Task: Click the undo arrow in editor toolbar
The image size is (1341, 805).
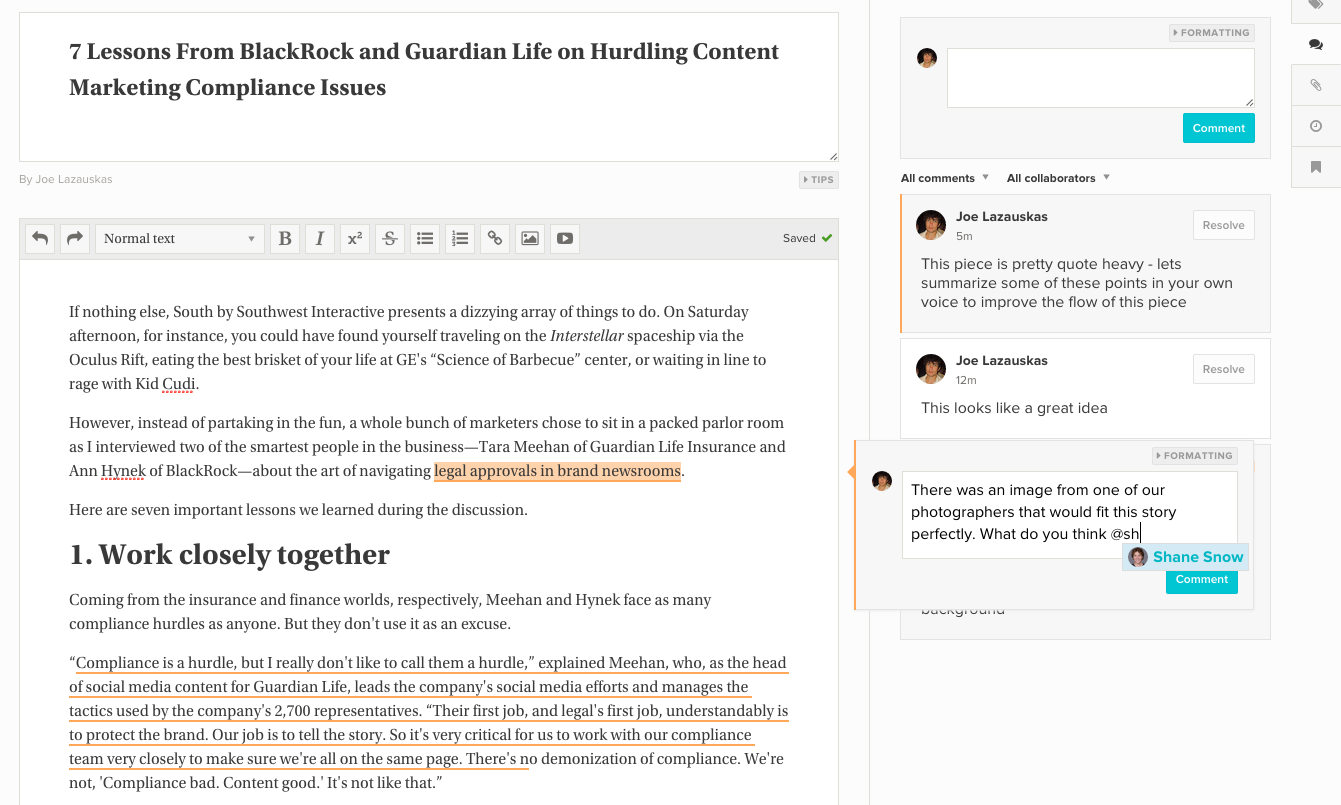Action: tap(40, 239)
